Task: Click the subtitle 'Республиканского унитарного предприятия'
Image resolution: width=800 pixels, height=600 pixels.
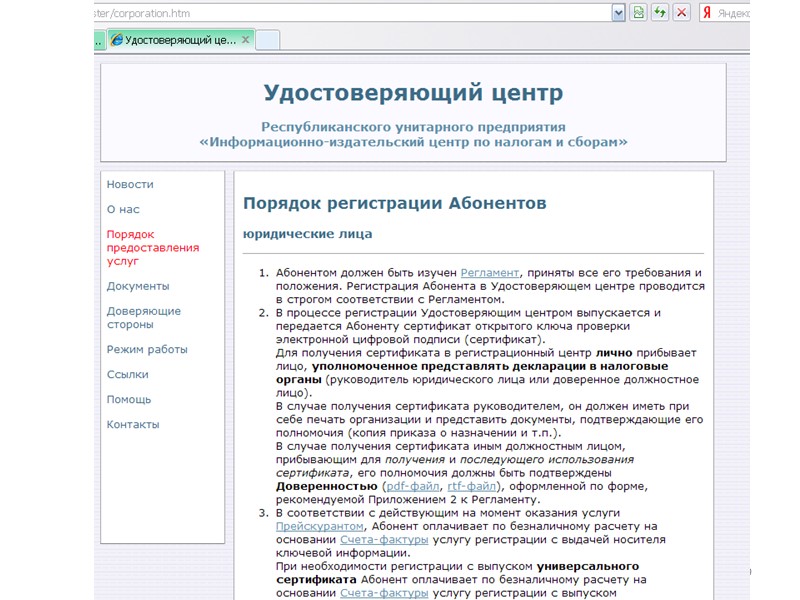Action: pos(413,127)
